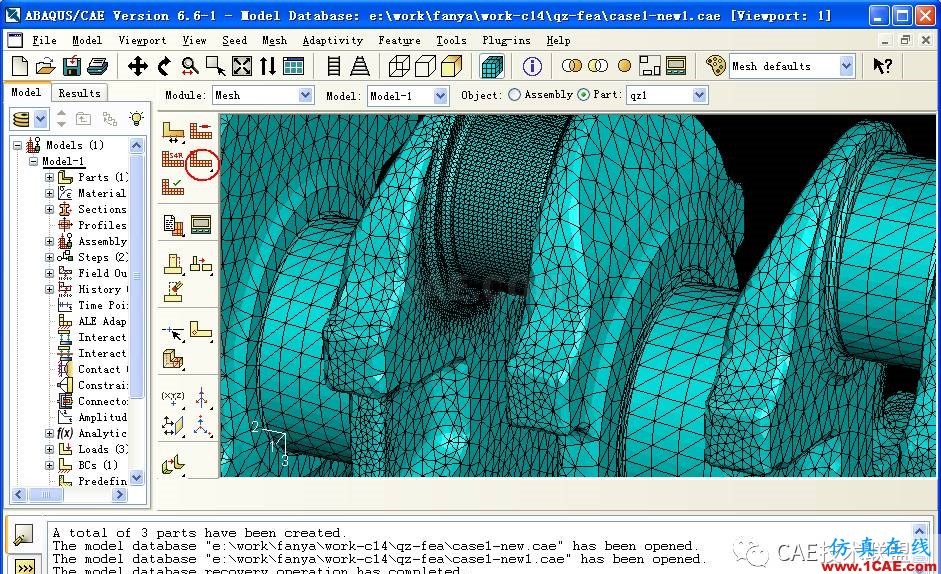Image resolution: width=941 pixels, height=574 pixels.
Task: Expand the Steps (2) tree node
Action: (x=49, y=258)
